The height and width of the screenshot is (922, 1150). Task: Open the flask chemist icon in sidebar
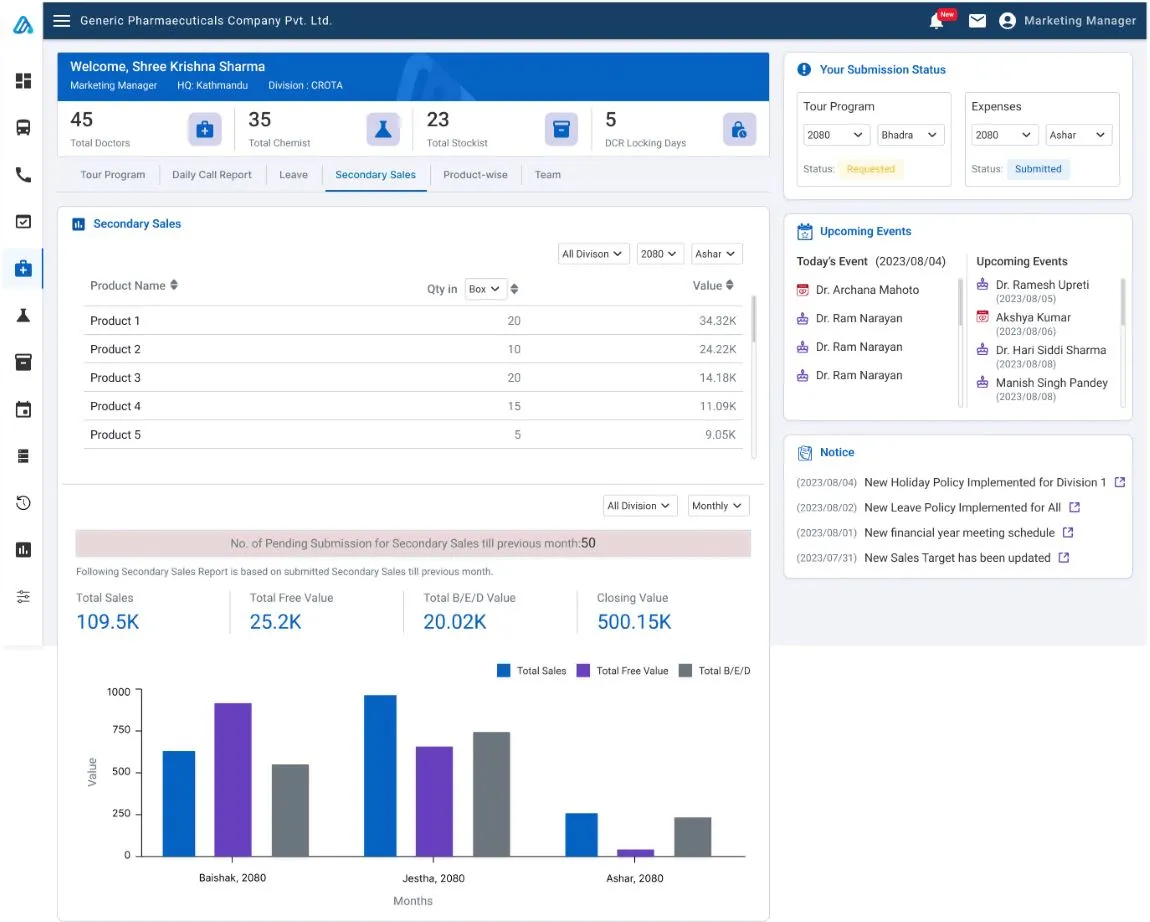[23, 315]
